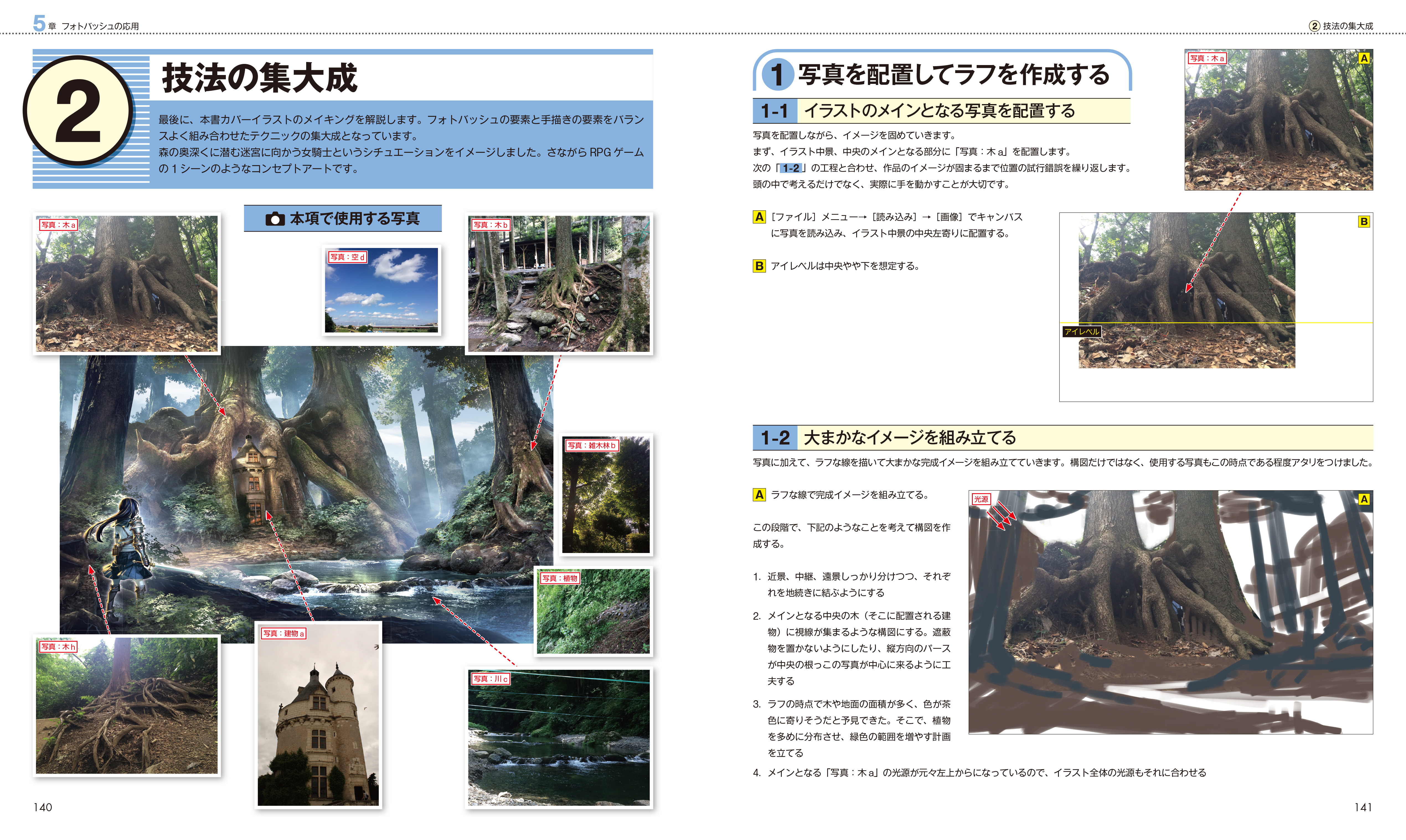Viewport: 1406px width, 840px height.
Task: Follow the inline blue 1-2 reference in paragraph
Action: tap(791, 168)
